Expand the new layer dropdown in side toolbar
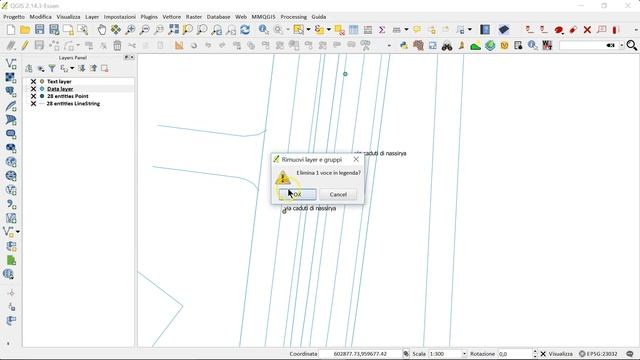This screenshot has width=640, height=360. click(x=18, y=232)
